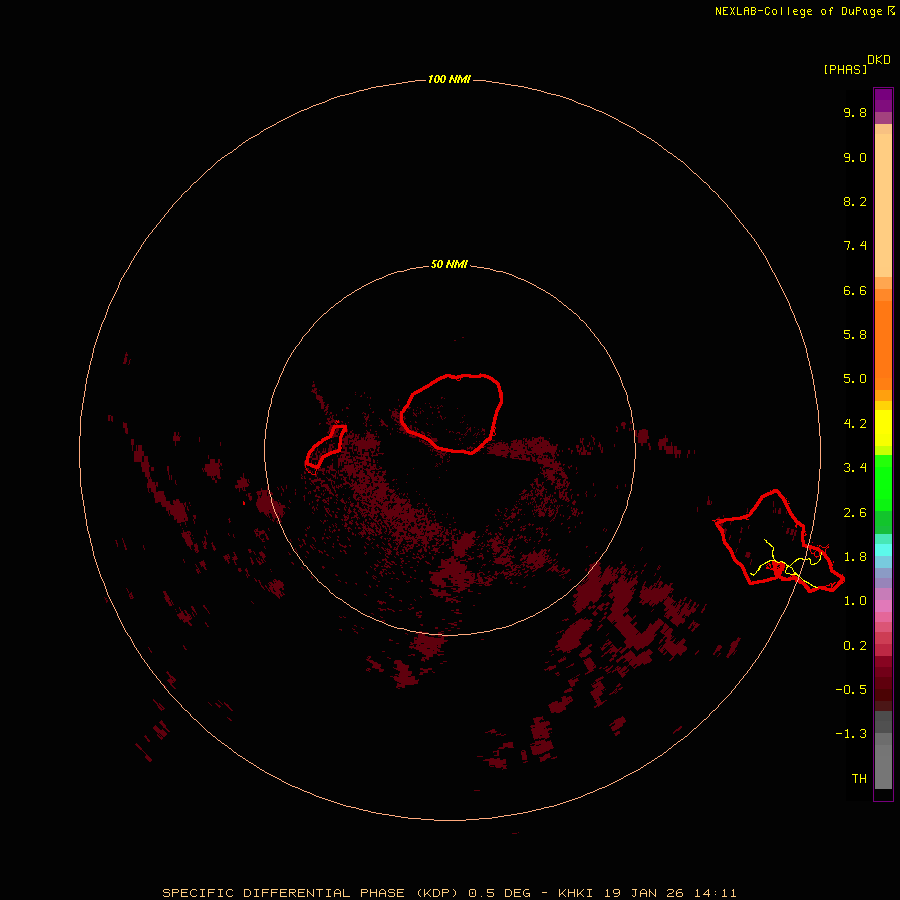Click the 7.4 scale value
The width and height of the screenshot is (900, 900).
pos(855,246)
